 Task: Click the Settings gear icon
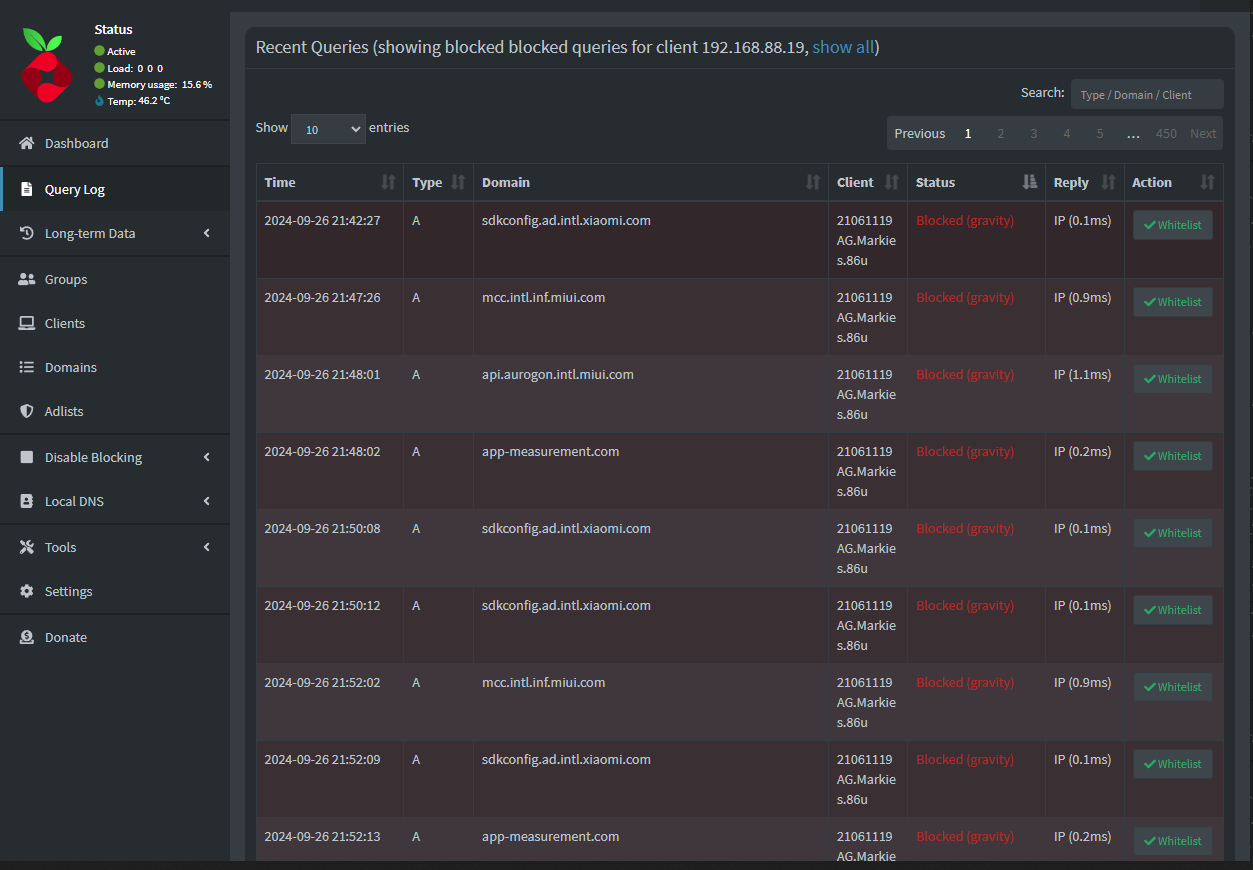coord(27,591)
